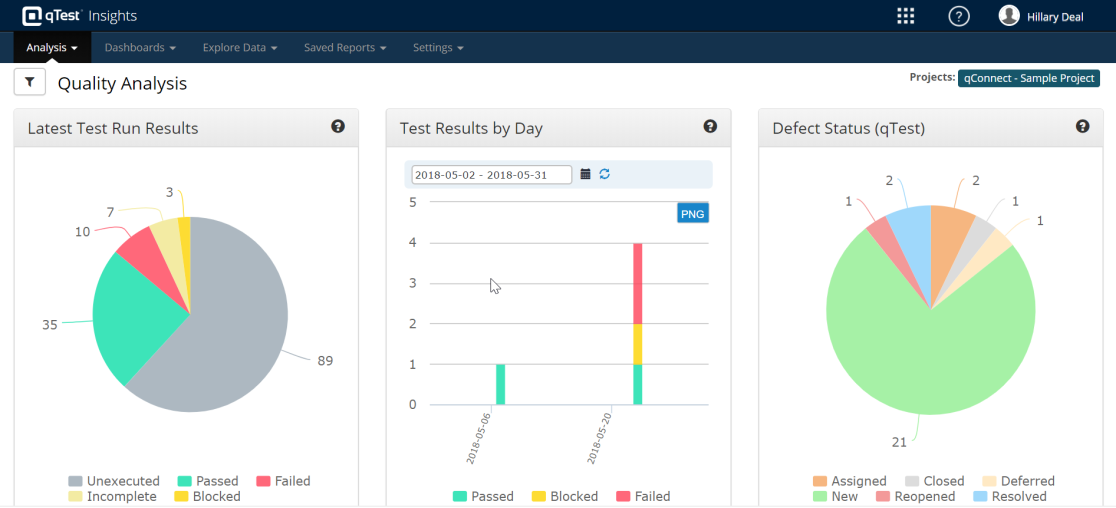1116x508 pixels.
Task: Click the qConnect - Sample Project badge
Action: (1028, 78)
